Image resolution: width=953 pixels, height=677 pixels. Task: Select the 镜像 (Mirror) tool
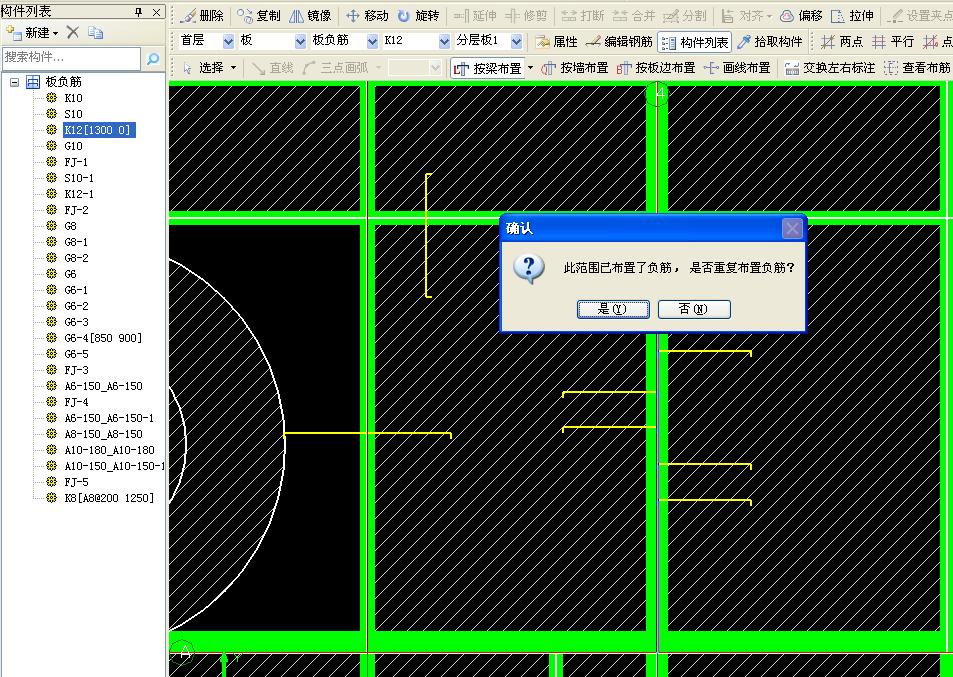(310, 16)
